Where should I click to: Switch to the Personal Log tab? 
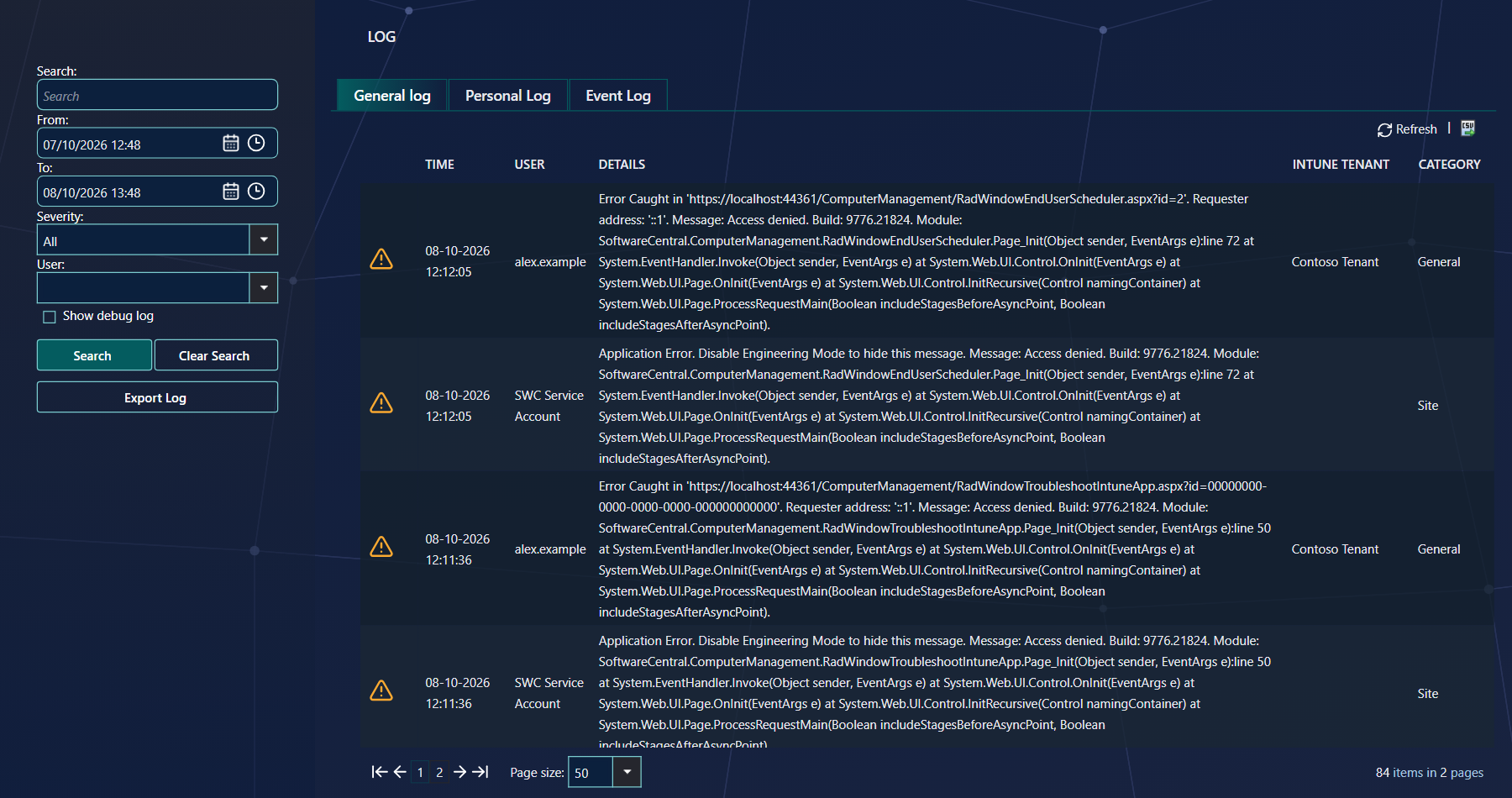tap(508, 96)
